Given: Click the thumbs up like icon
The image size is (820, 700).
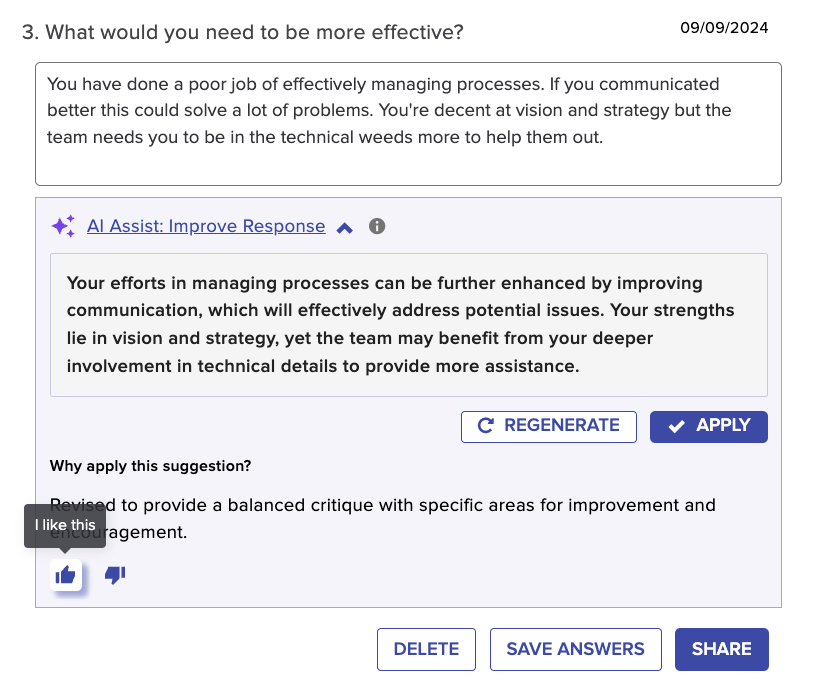Looking at the screenshot, I should point(65,575).
